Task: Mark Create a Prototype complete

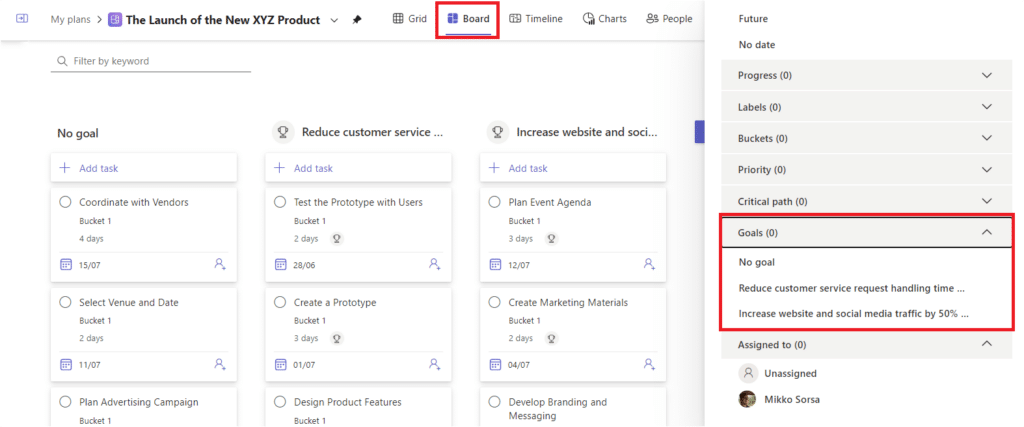Action: pos(280,302)
